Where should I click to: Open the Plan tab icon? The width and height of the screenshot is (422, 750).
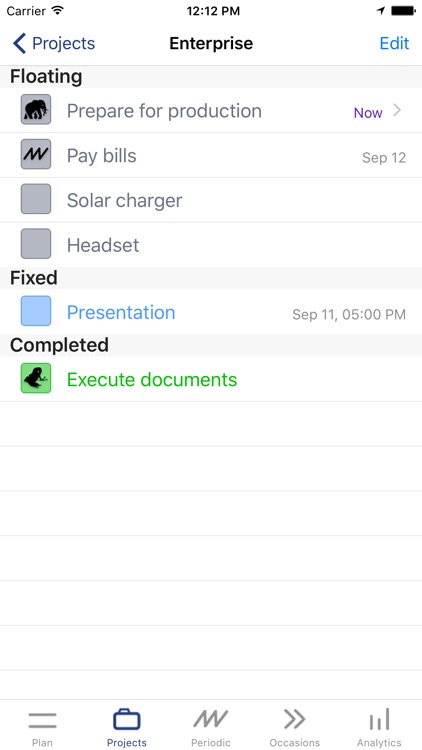coord(42,720)
